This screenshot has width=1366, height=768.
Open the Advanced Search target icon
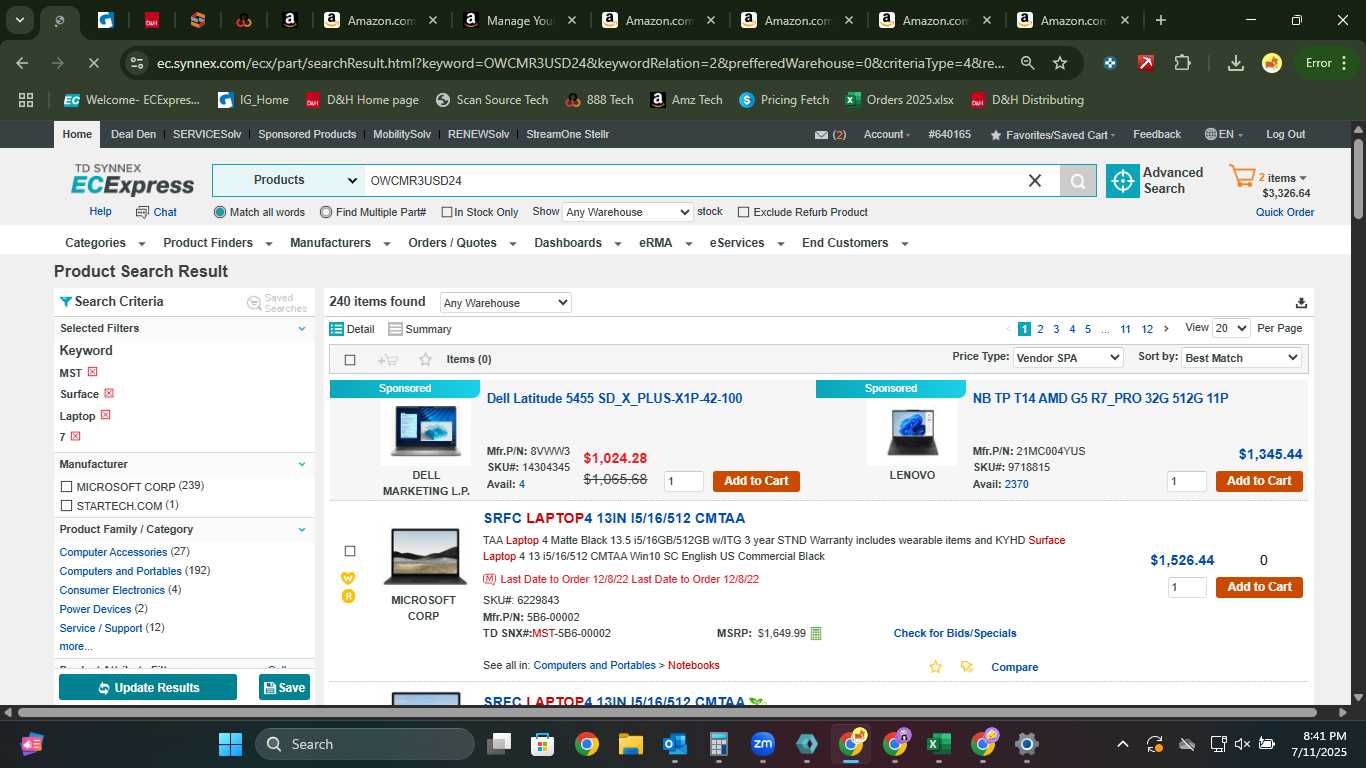(1123, 181)
